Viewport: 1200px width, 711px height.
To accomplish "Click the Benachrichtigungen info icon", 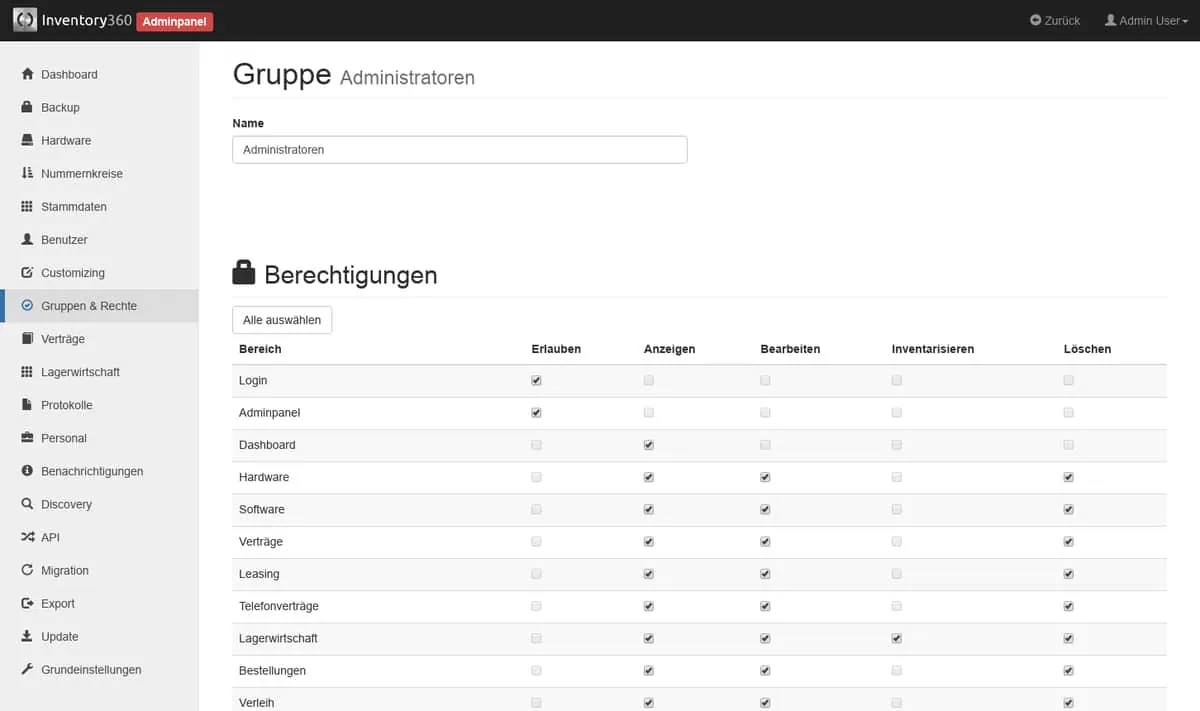I will pyautogui.click(x=28, y=471).
